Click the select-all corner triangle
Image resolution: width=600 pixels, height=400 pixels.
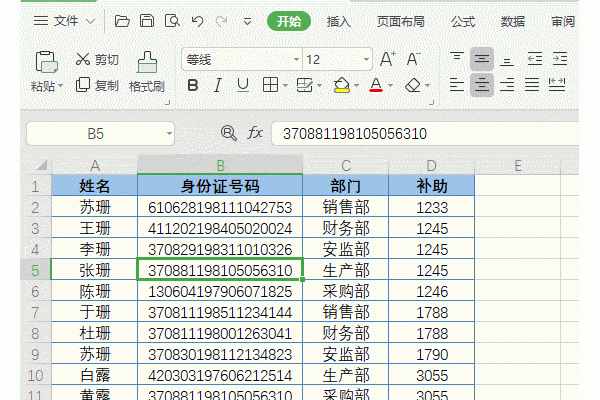click(41, 165)
